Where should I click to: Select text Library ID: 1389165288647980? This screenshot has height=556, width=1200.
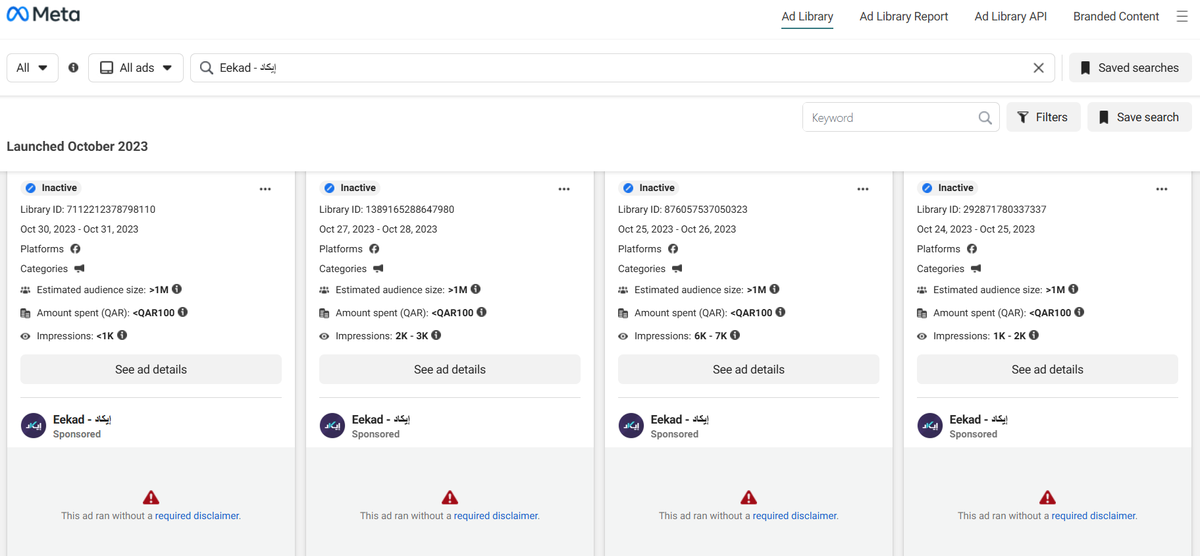coord(387,210)
